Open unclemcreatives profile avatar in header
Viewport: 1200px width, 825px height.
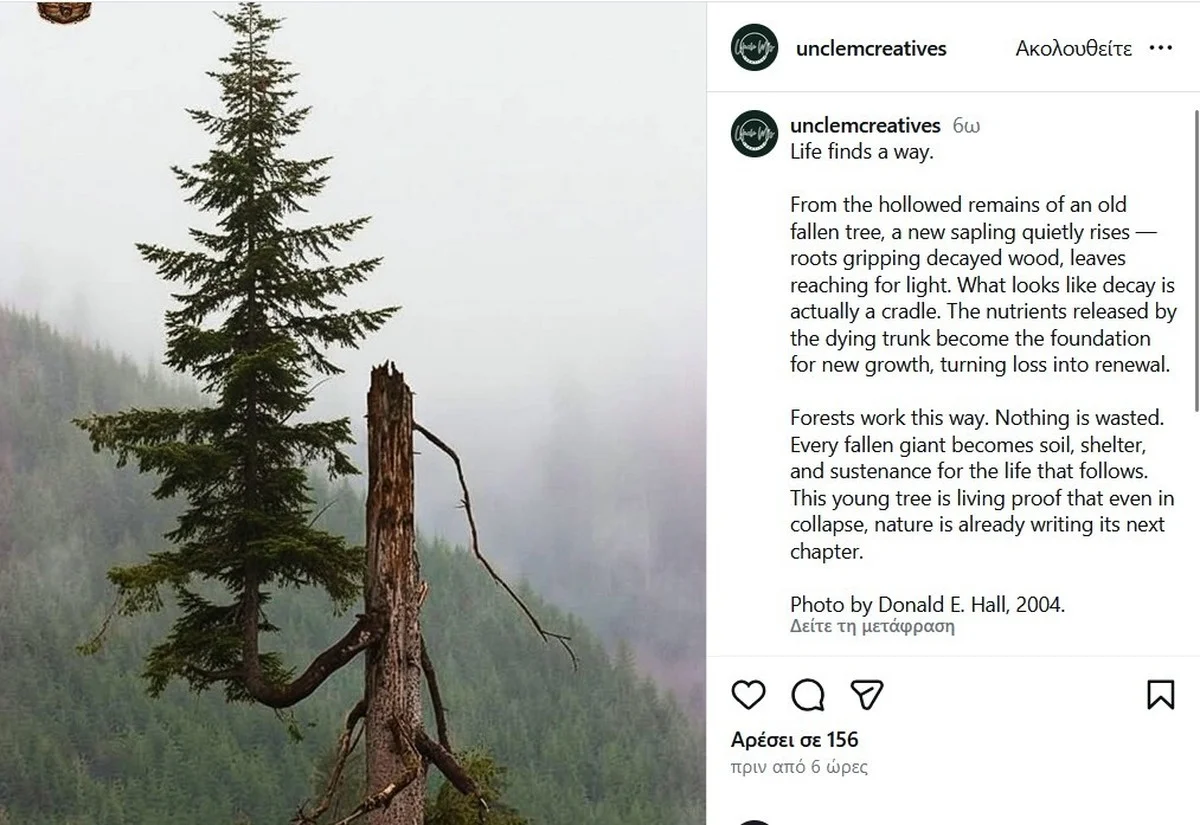(x=754, y=47)
